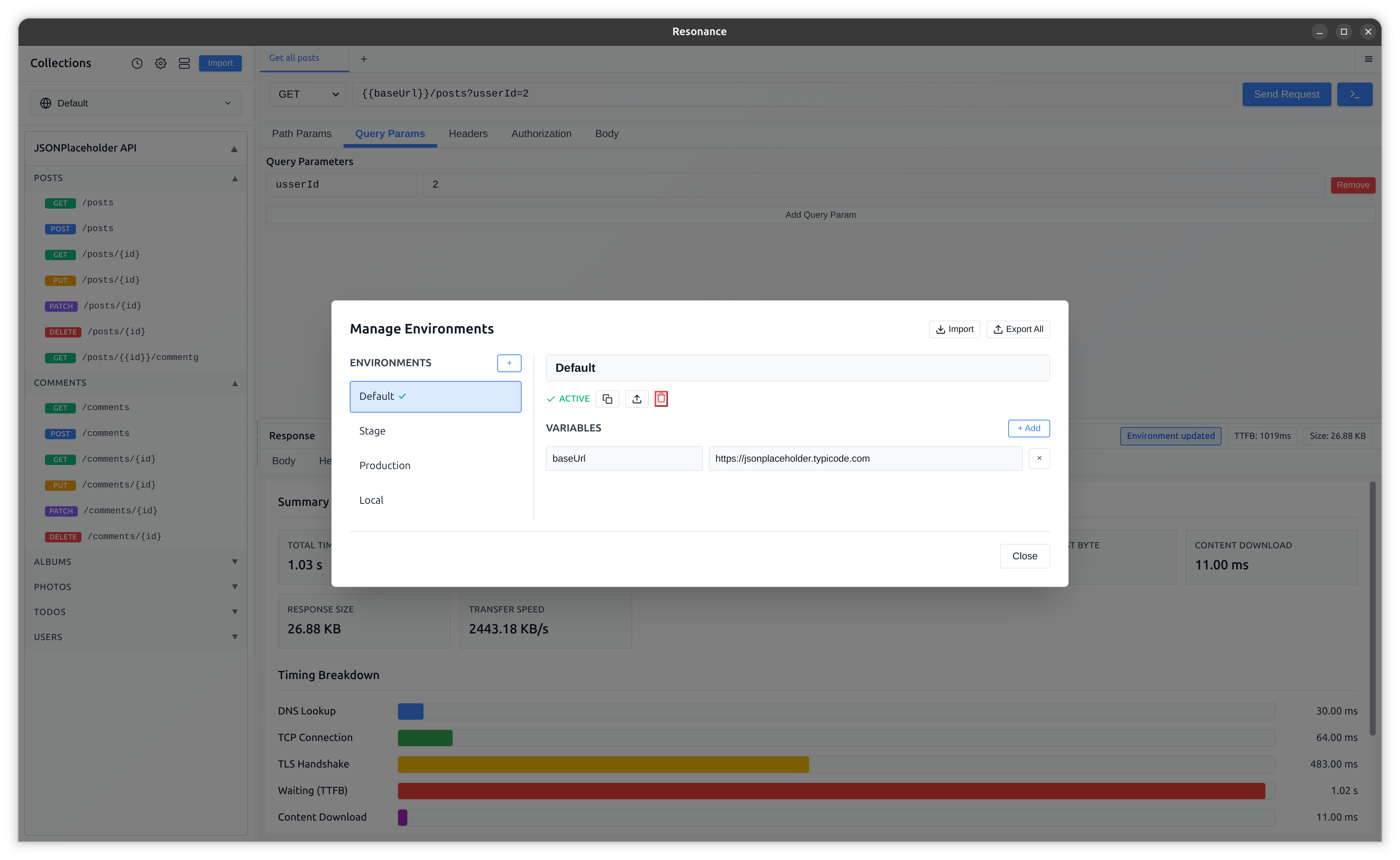
Task: Open request history clock icon
Action: tap(137, 63)
